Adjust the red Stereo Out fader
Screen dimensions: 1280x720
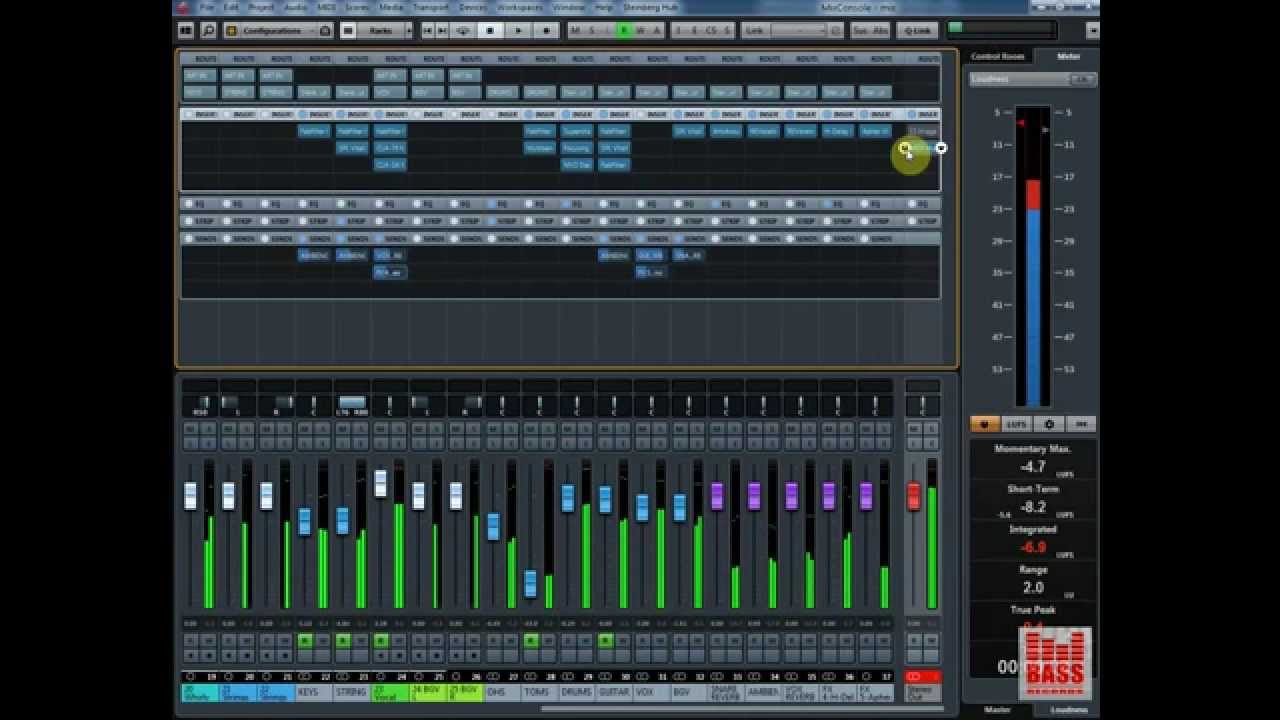coord(913,496)
